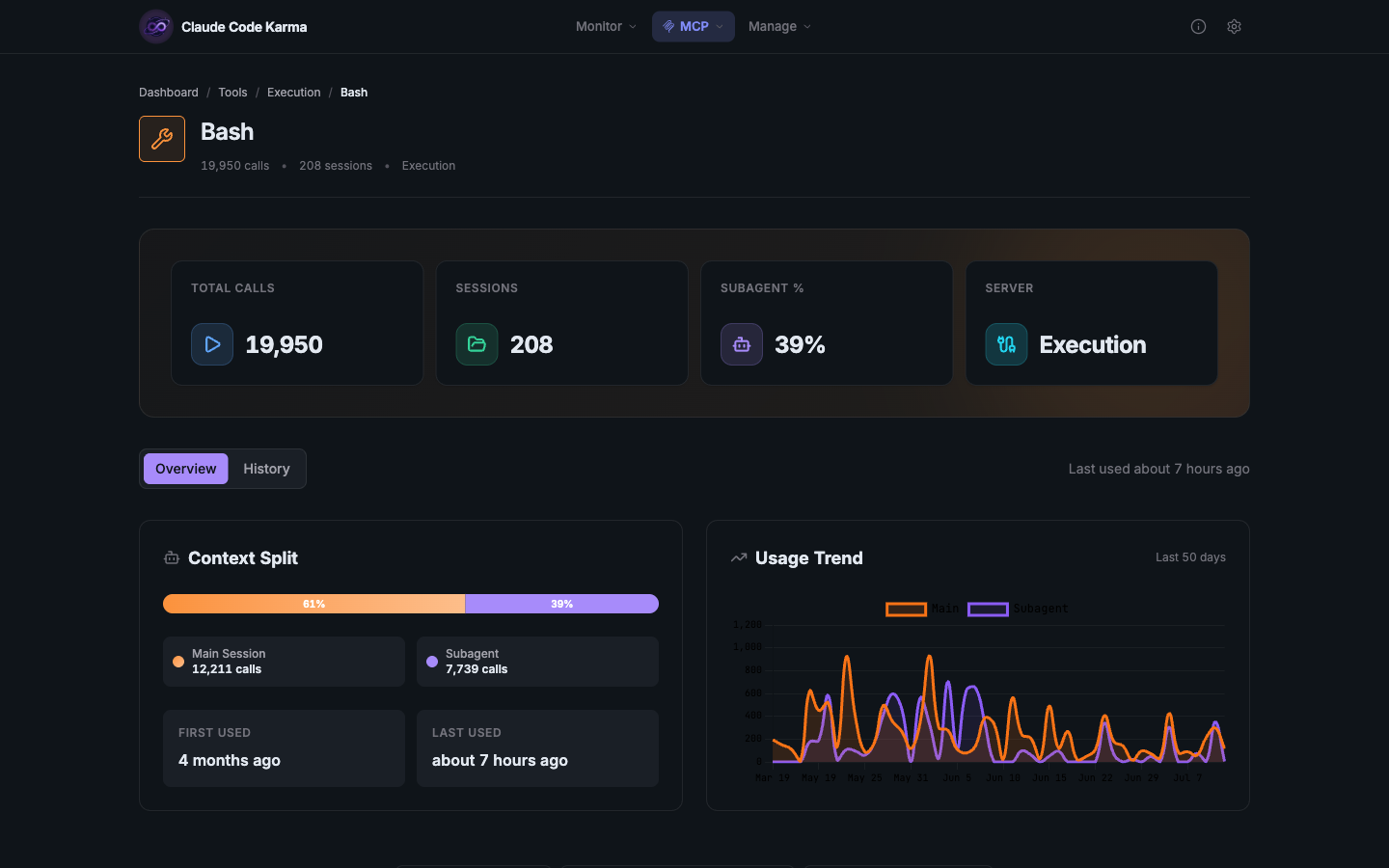Screen dimensions: 1389x868
Task: Click the MCP diamond icon in navigation
Action: click(668, 27)
